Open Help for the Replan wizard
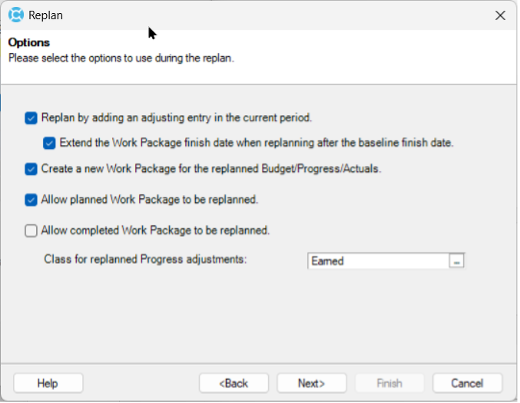Screen dimensions: 520x403 tap(48, 383)
